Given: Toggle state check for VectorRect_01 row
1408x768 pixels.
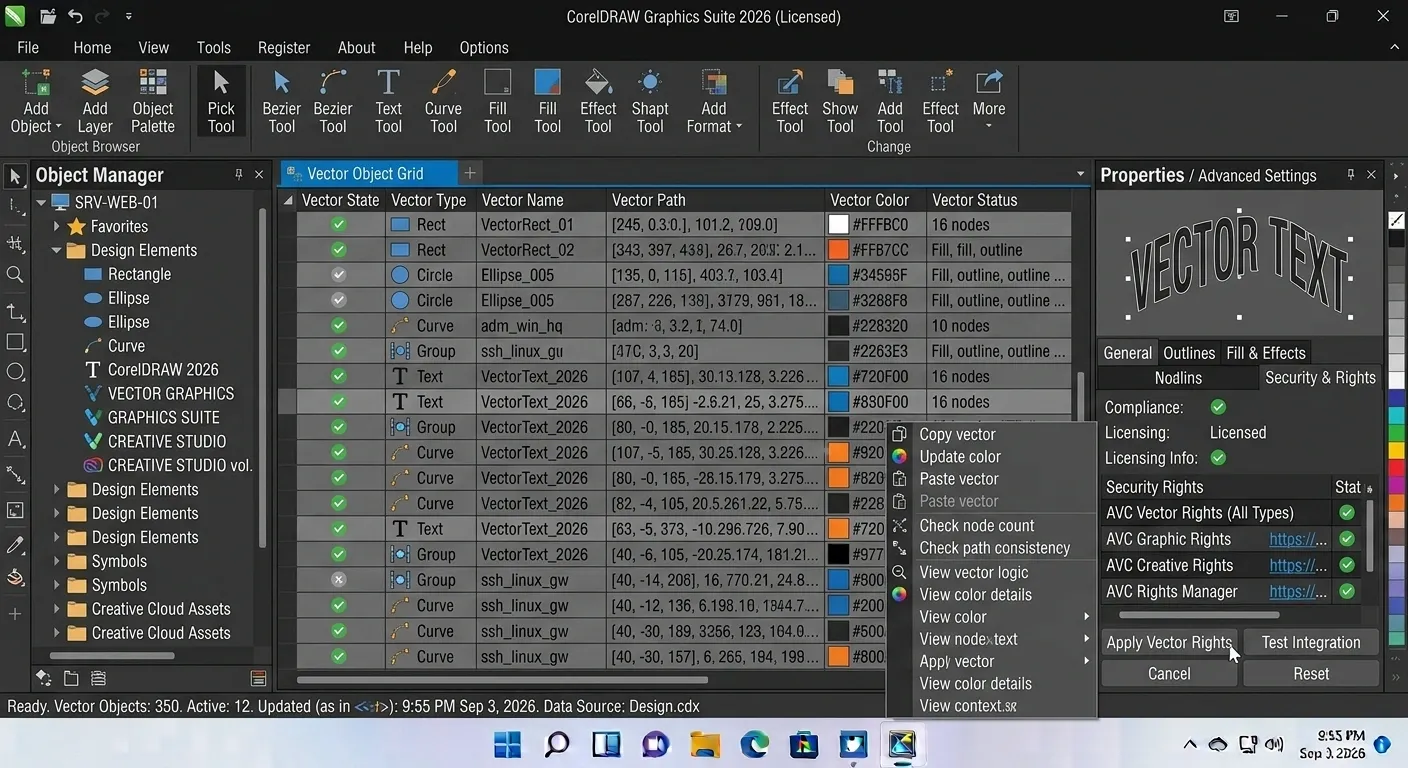Looking at the screenshot, I should click(339, 225).
